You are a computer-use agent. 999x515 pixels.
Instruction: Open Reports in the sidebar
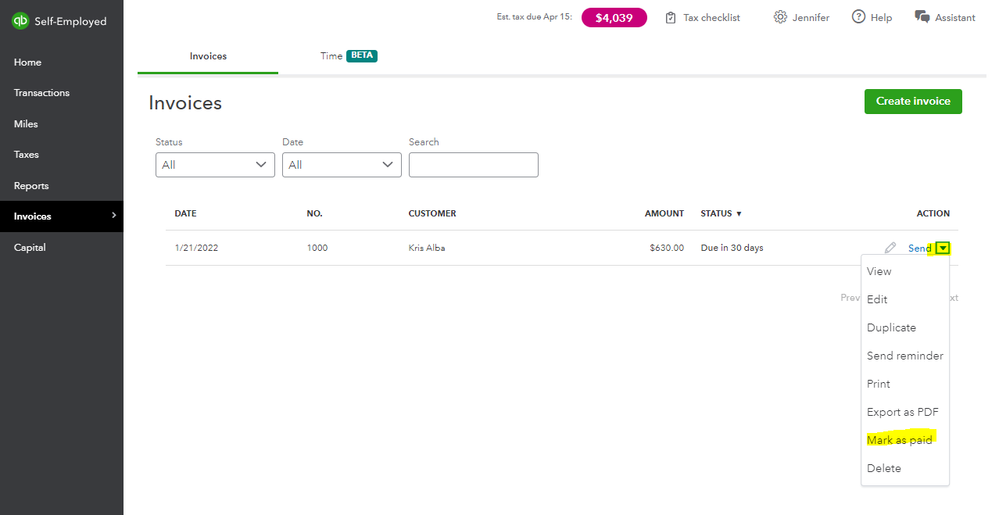click(31, 185)
